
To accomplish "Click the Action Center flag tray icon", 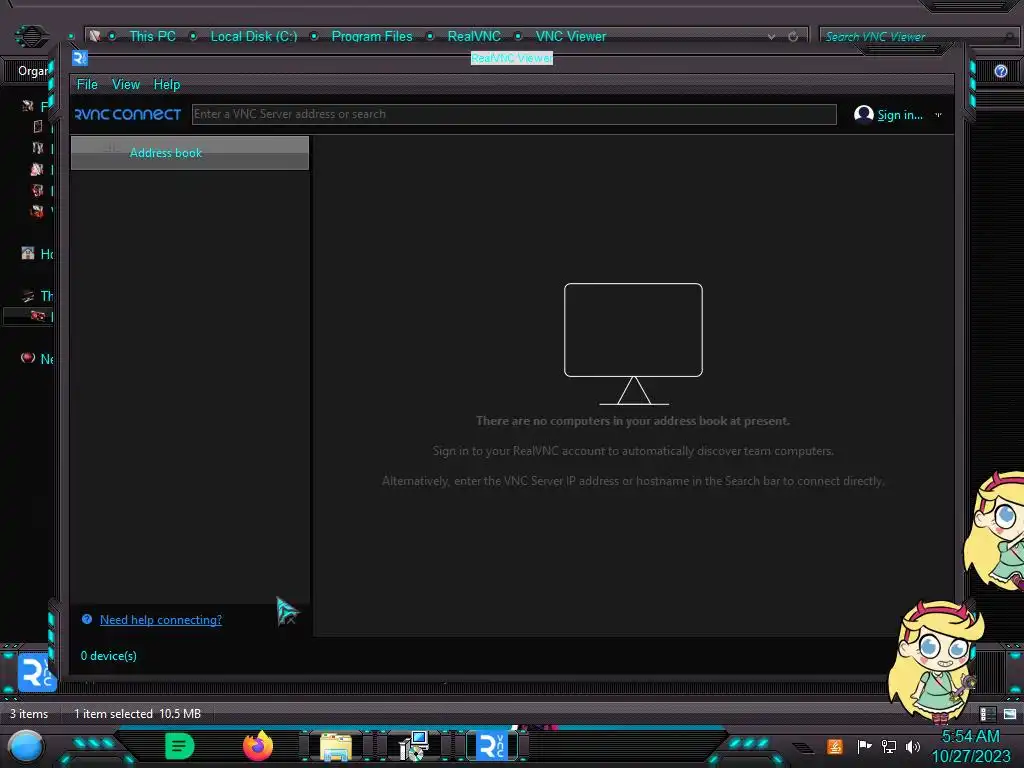I will (863, 746).
